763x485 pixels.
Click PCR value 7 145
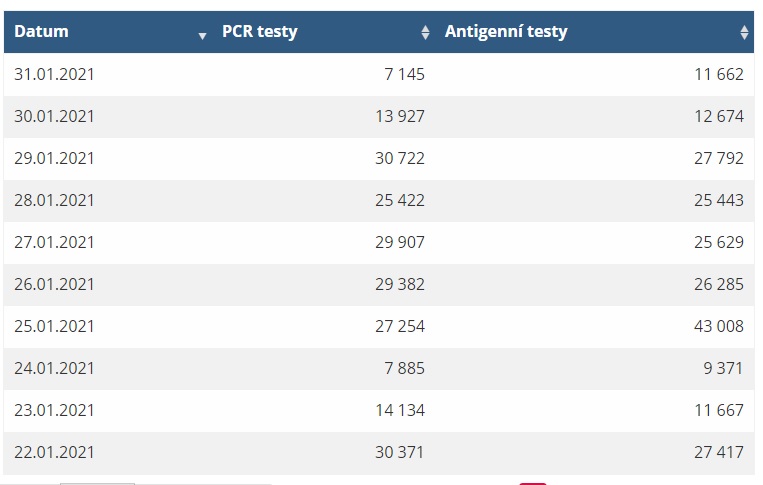404,74
